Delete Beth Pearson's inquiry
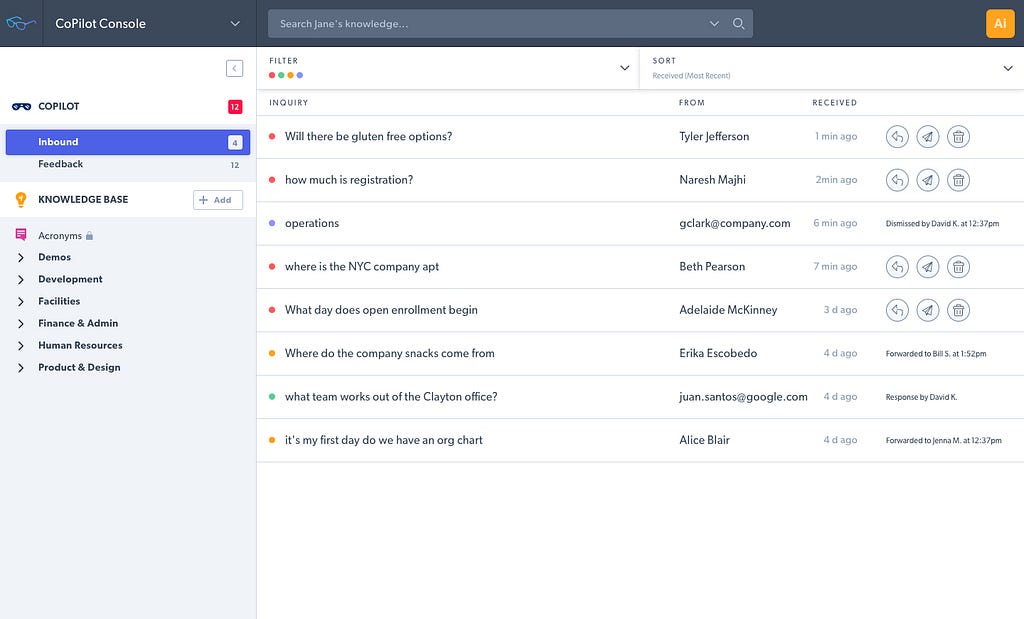Screen dimensions: 1024x619 point(959,266)
